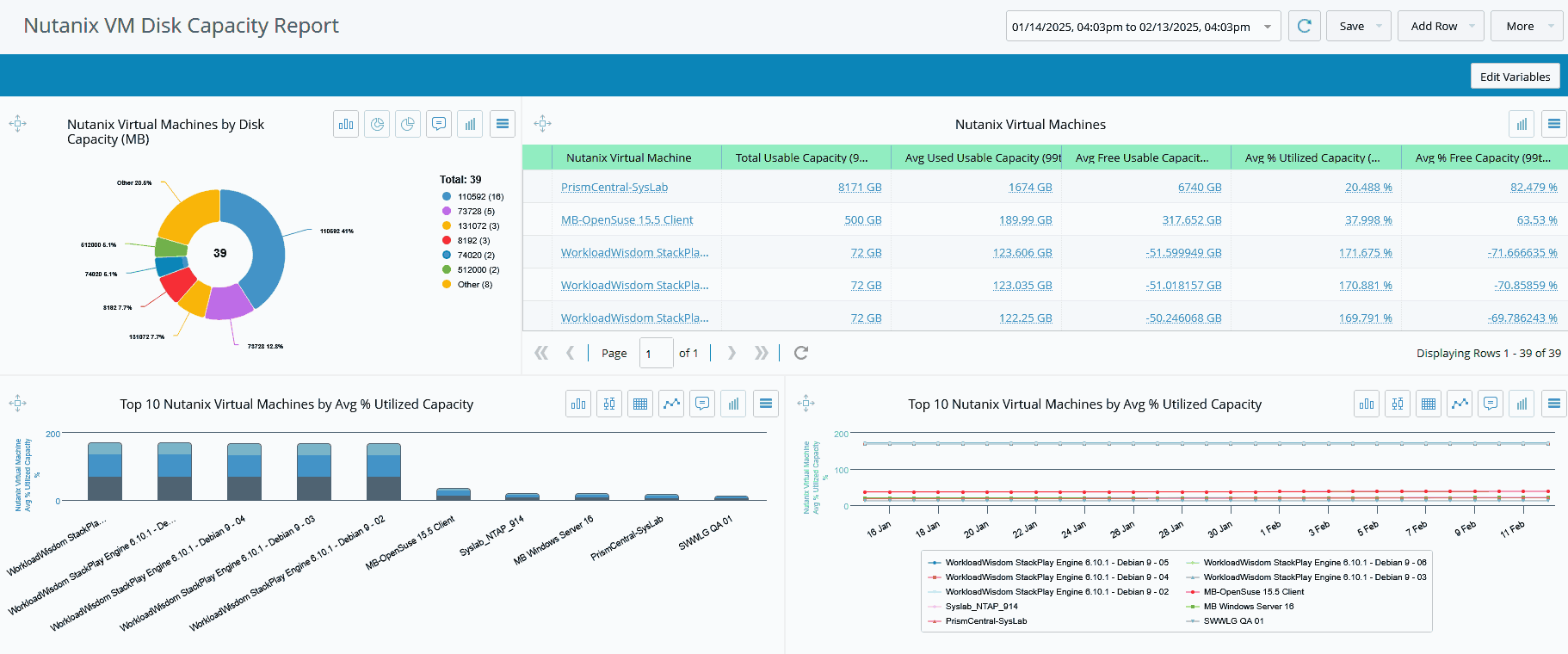Viewport: 1568px width, 654px height.
Task: Sort by Avg % Free Capacity column header
Action: [x=1483, y=157]
